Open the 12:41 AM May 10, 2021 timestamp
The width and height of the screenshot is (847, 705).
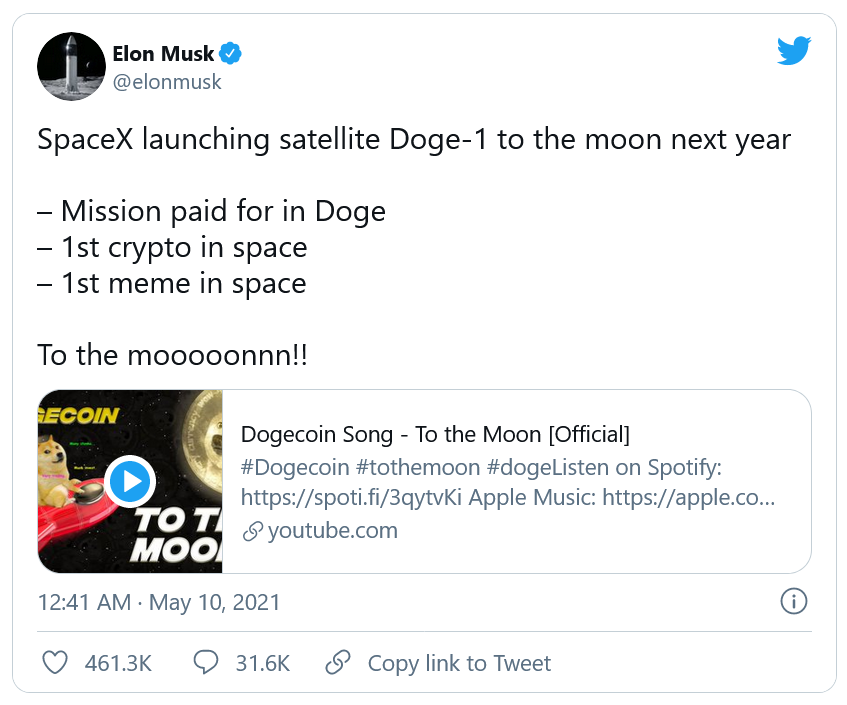pos(159,602)
